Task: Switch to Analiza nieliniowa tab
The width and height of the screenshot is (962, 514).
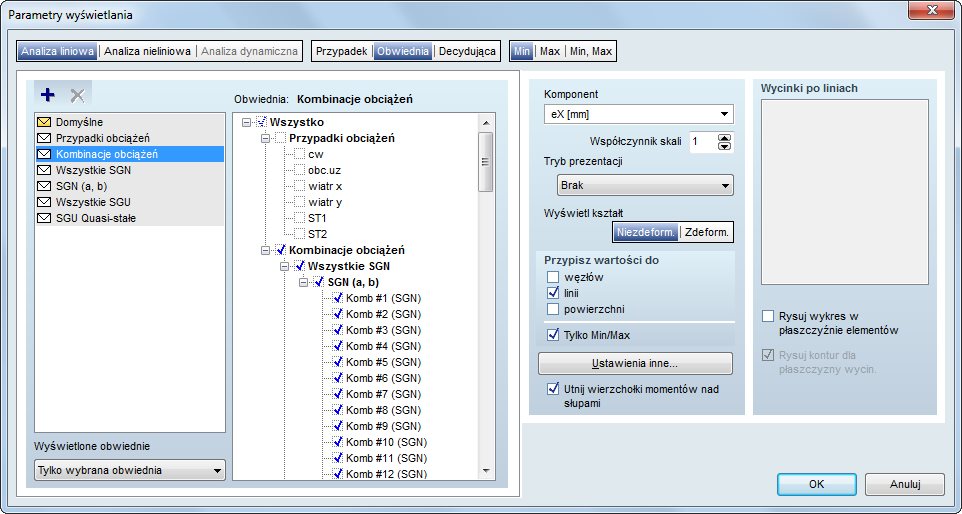Action: click(147, 51)
